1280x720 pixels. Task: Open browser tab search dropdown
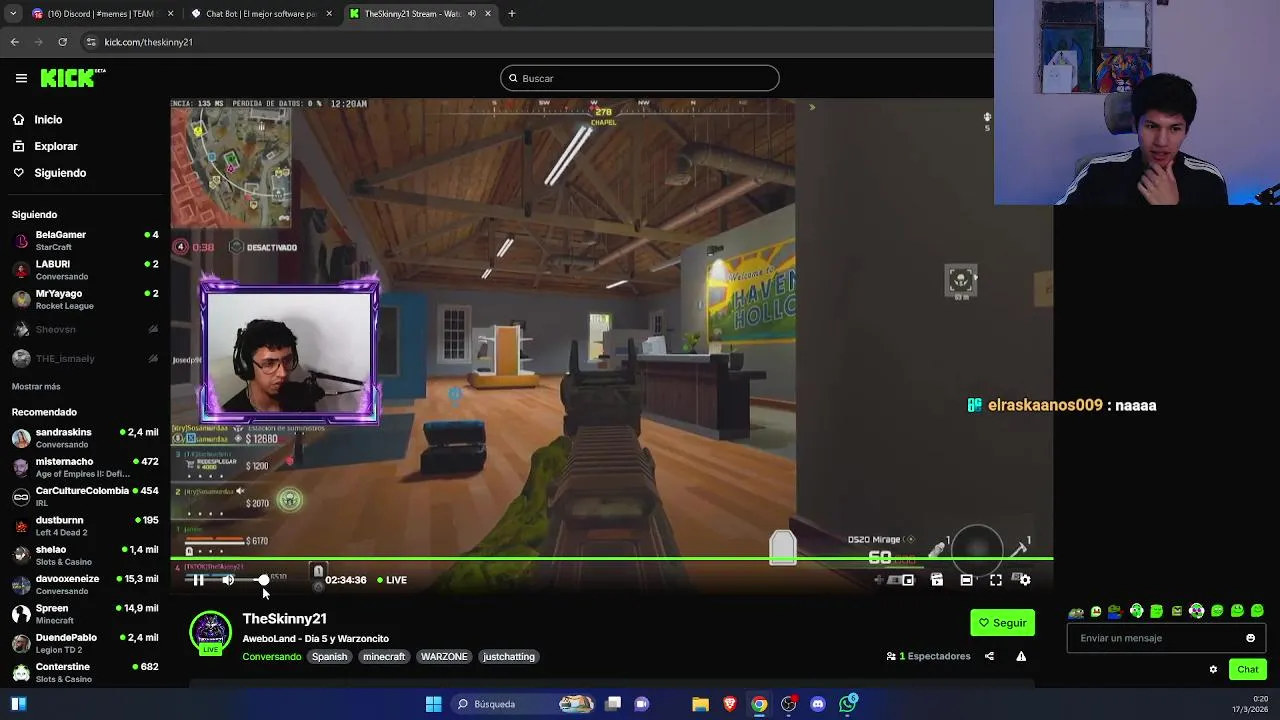12,14
